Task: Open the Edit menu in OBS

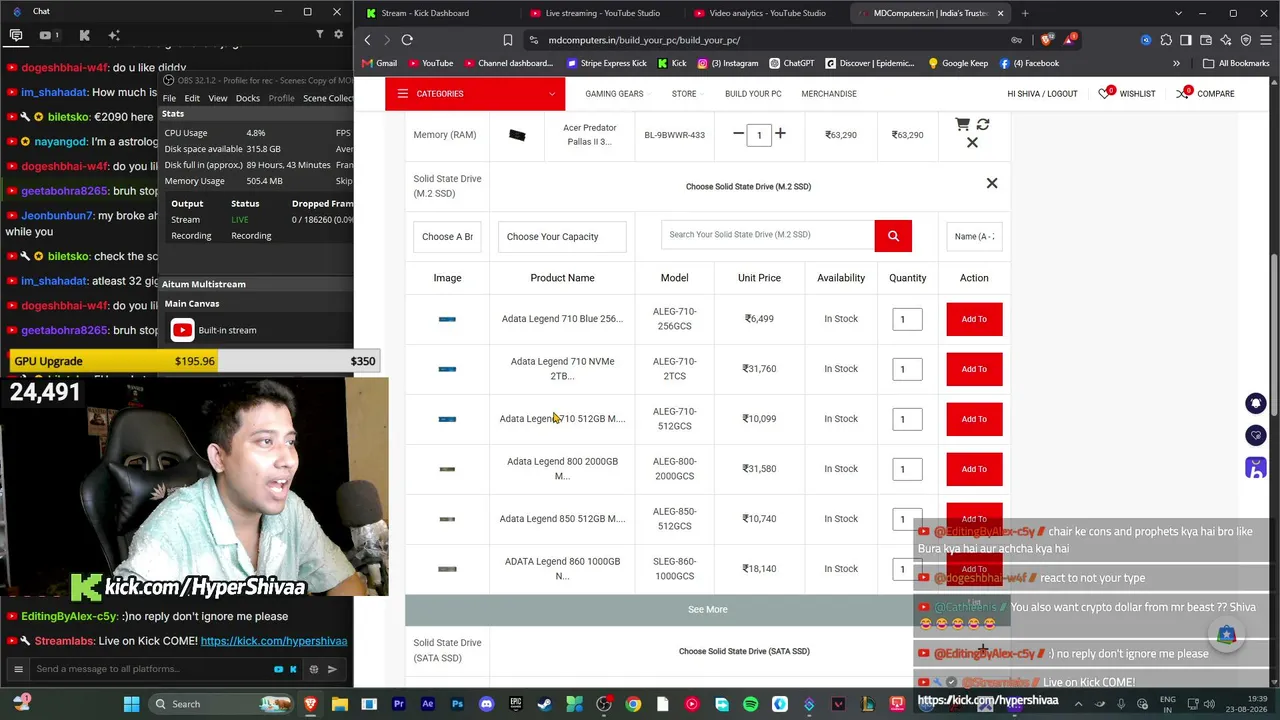Action: [x=192, y=98]
